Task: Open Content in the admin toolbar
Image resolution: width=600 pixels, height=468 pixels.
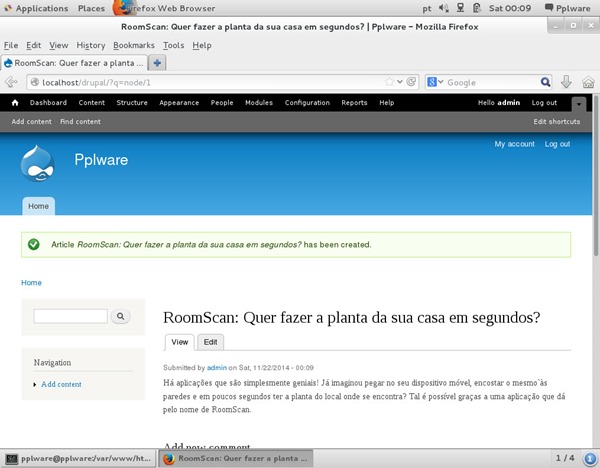Action: click(91, 103)
